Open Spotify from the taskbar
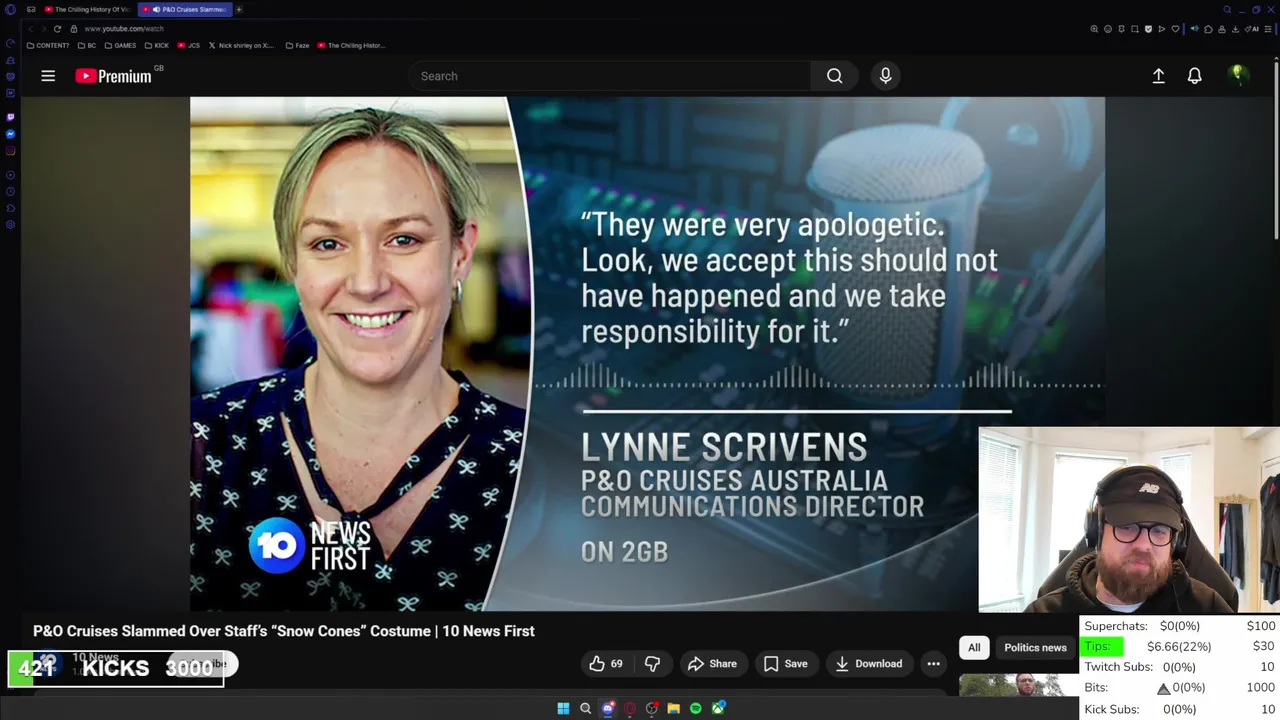This screenshot has width=1280, height=720. (x=696, y=708)
